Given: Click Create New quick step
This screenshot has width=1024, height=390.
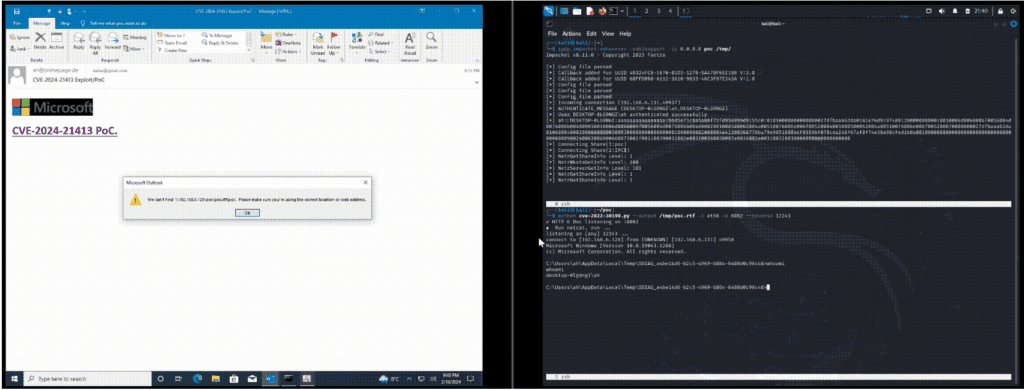Looking at the screenshot, I should pos(172,50).
